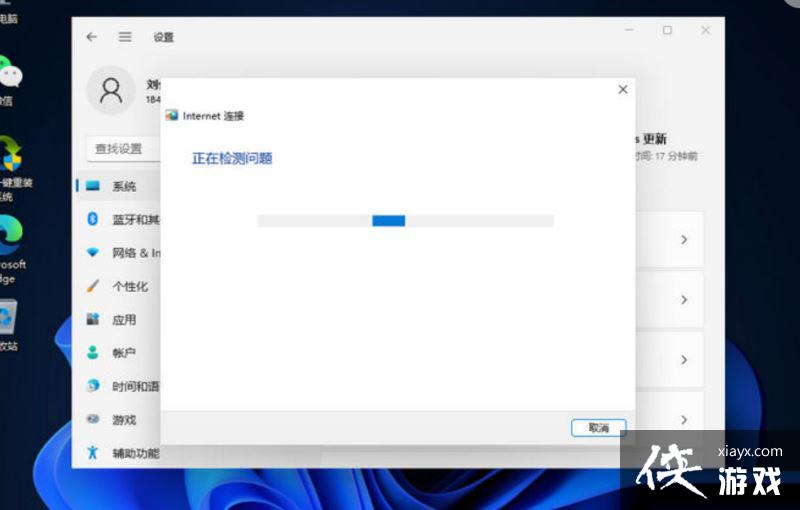The image size is (800, 510).
Task: Click the detection progress bar
Action: click(x=406, y=220)
